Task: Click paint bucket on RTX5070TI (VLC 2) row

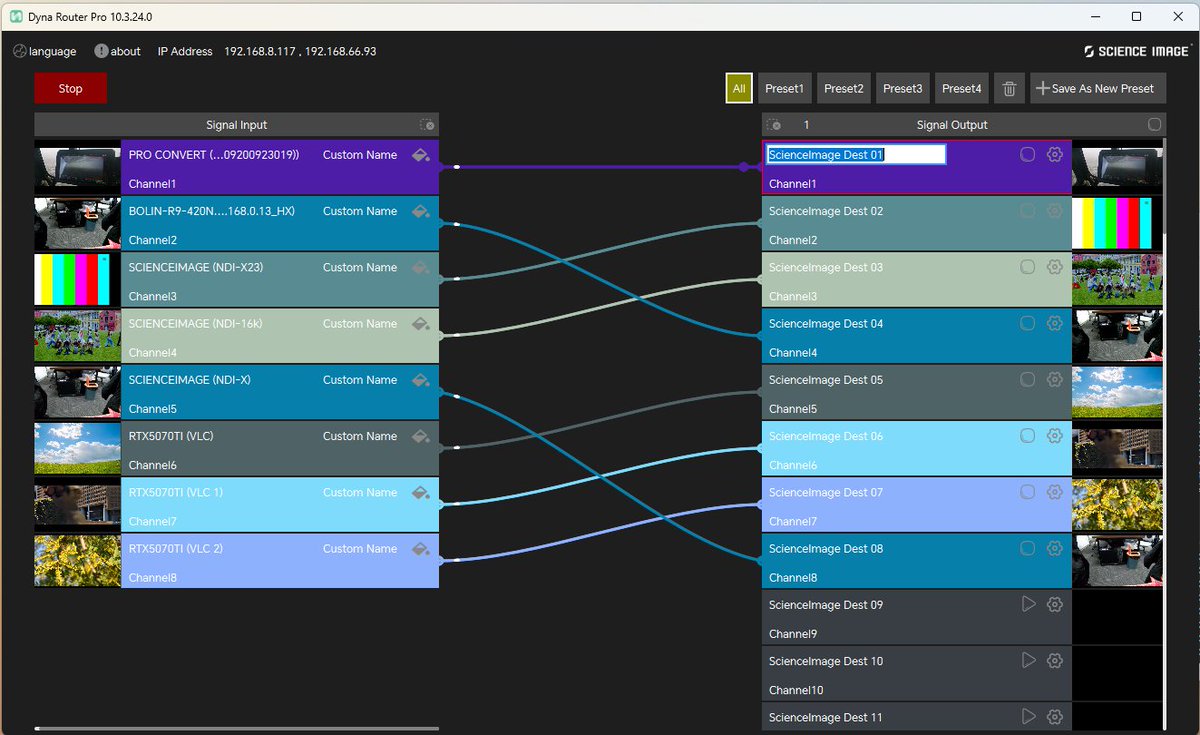Action: click(x=421, y=548)
